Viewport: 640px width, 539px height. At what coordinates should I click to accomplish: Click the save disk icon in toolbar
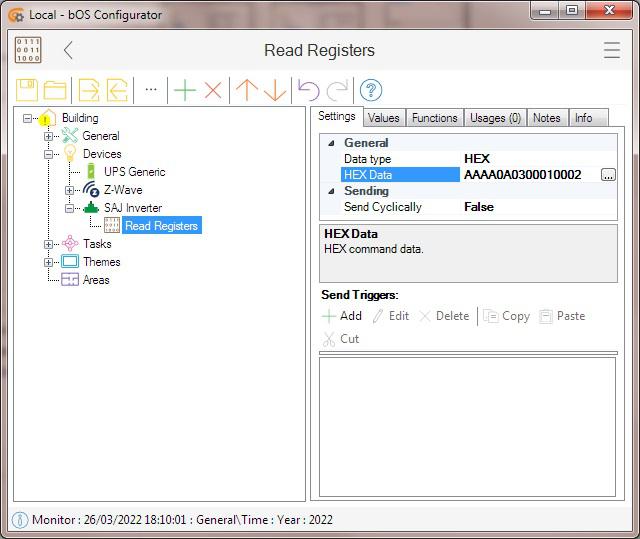click(27, 90)
